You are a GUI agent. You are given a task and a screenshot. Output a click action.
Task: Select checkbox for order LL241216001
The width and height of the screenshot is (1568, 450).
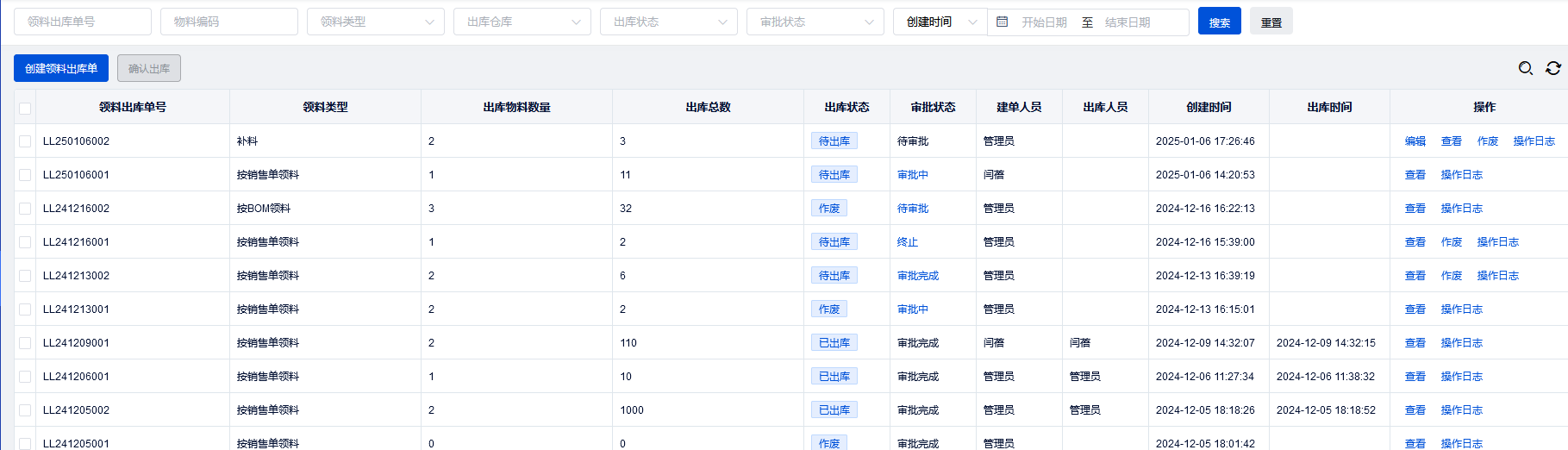click(x=25, y=242)
